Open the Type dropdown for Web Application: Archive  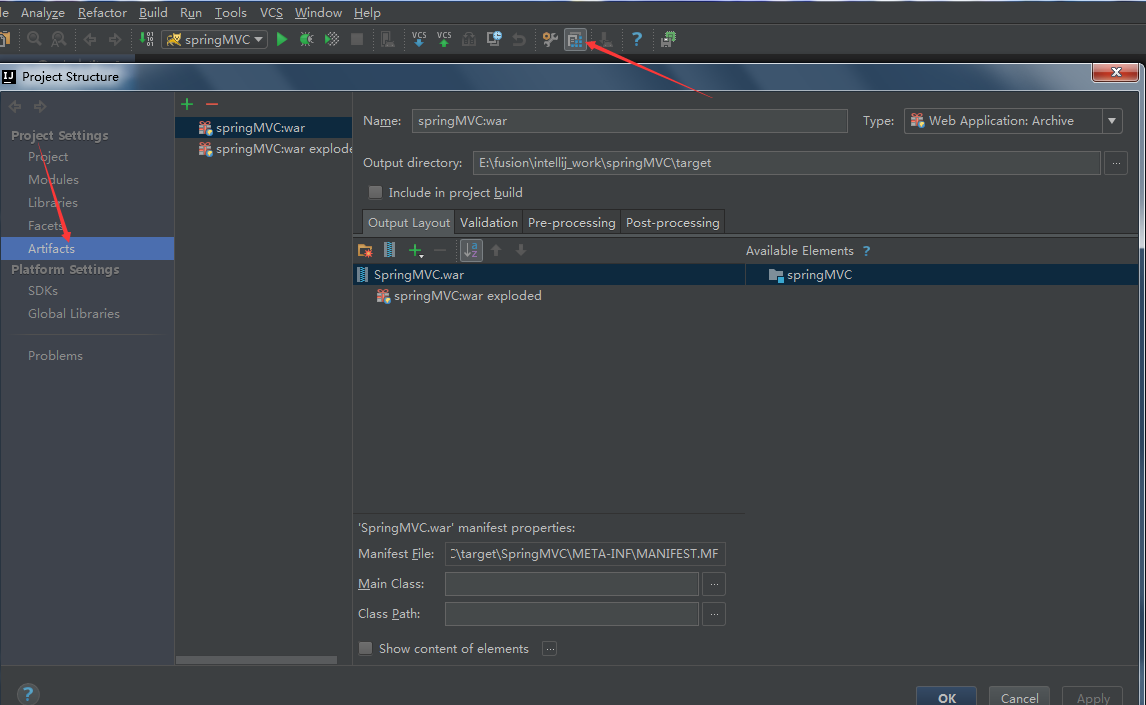tap(1112, 121)
